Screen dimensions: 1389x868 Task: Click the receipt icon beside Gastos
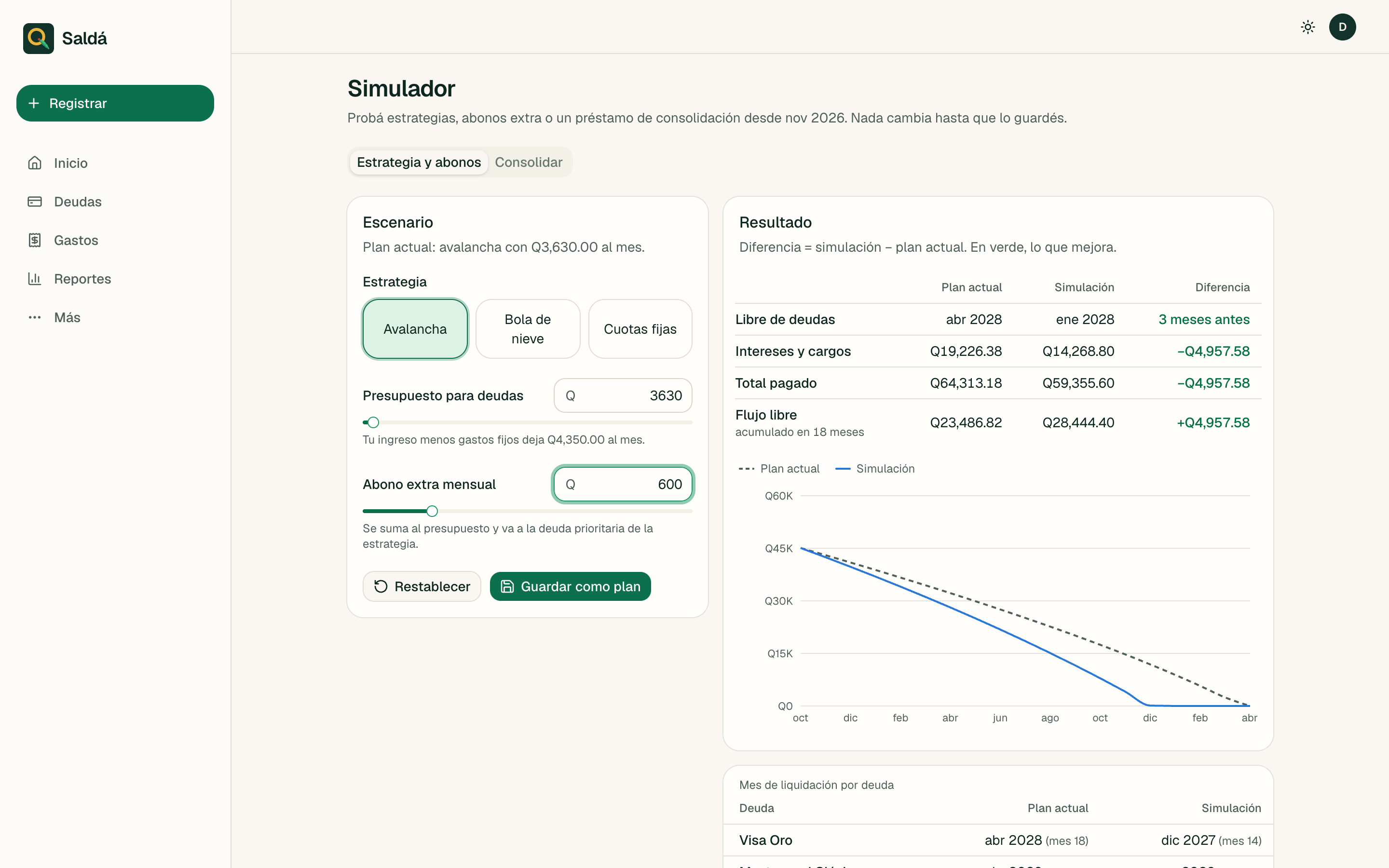pos(35,240)
